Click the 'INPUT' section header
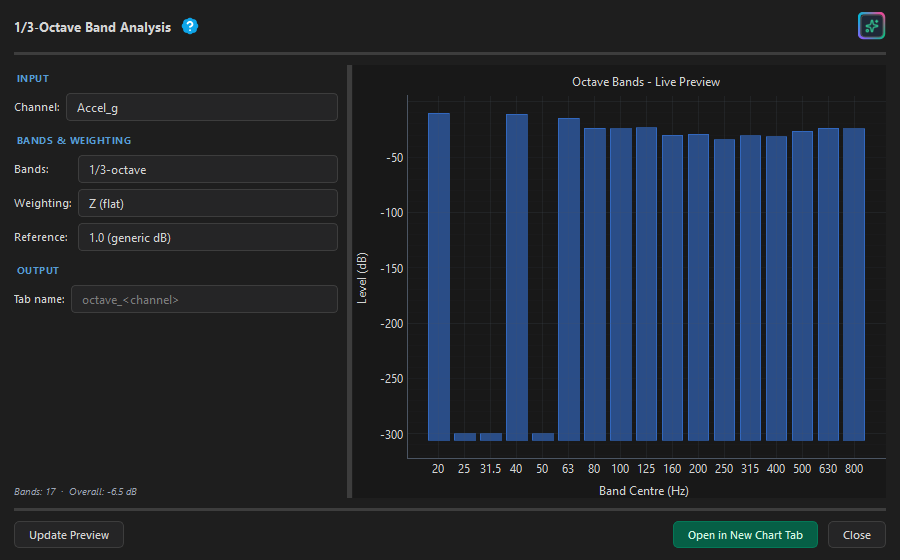 click(33, 79)
